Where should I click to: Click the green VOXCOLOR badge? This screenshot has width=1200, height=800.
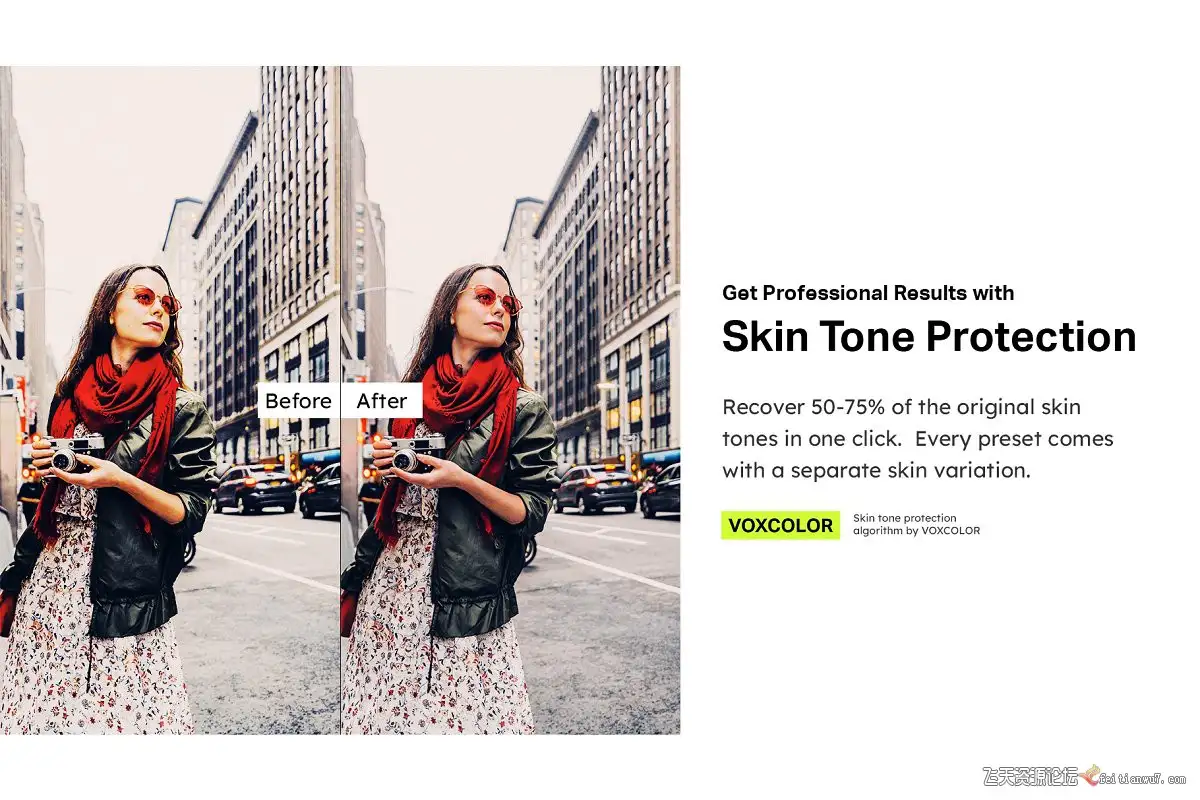tap(780, 525)
